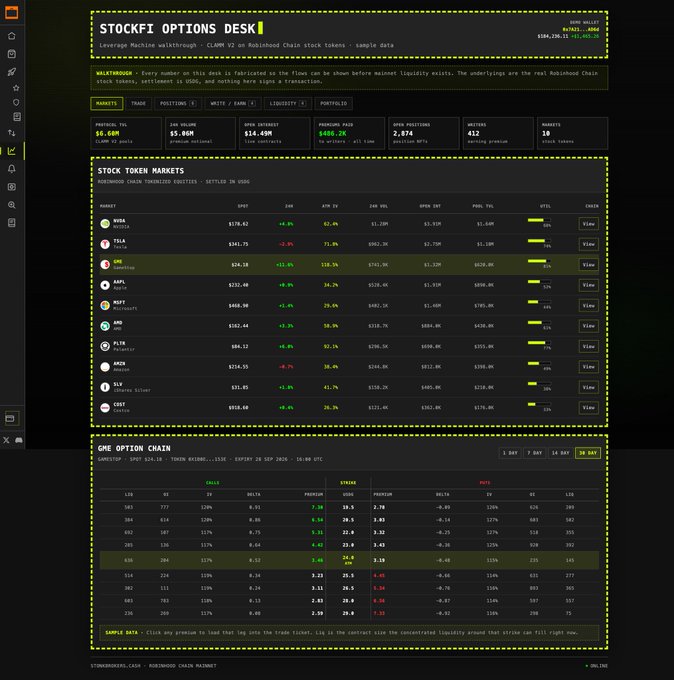Viewport: 674px width, 680px height.
Task: Select the 7 Day expiry option
Action: point(534,453)
